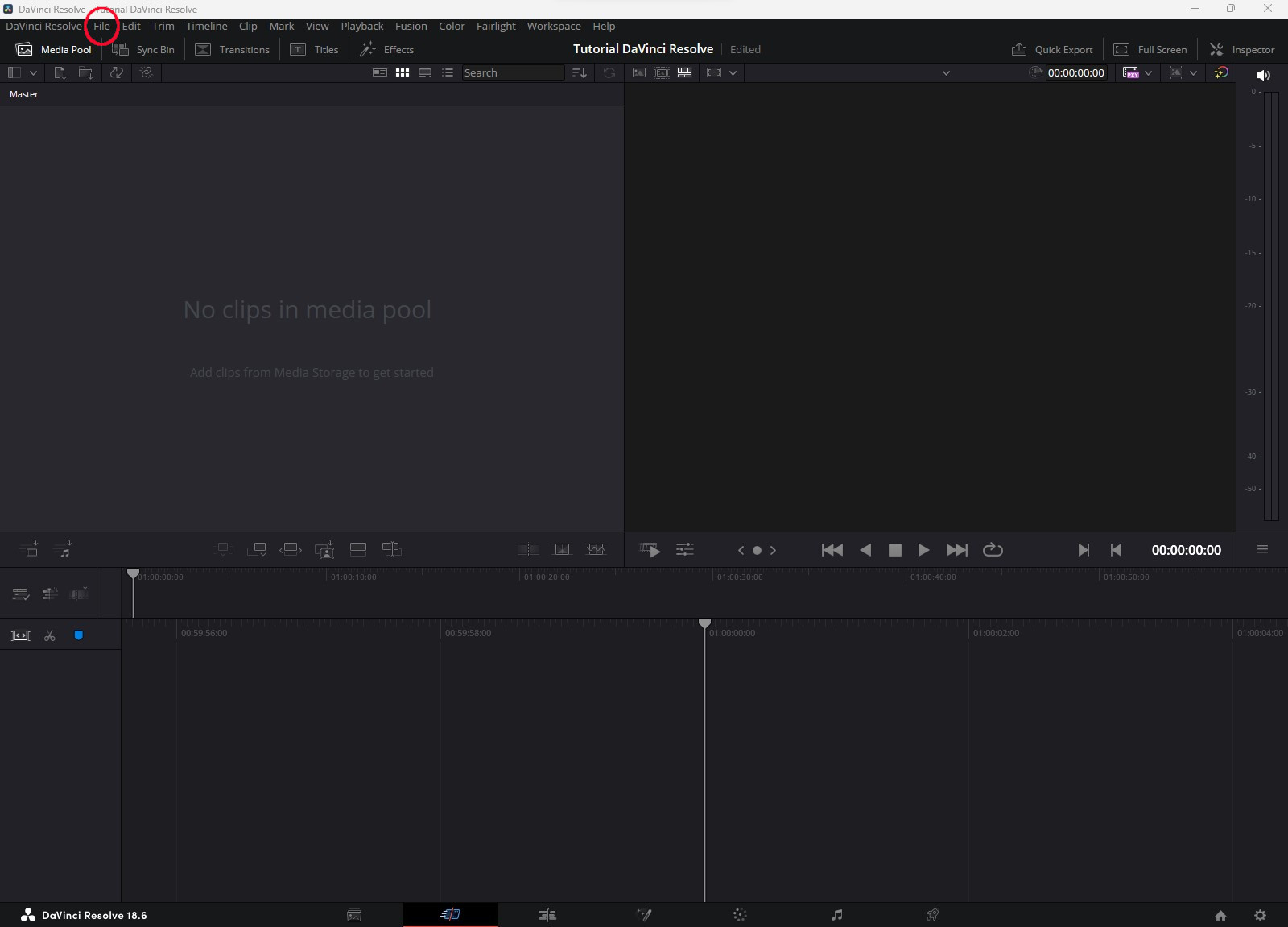
Task: Toggle the Inspector panel
Action: tap(1242, 49)
